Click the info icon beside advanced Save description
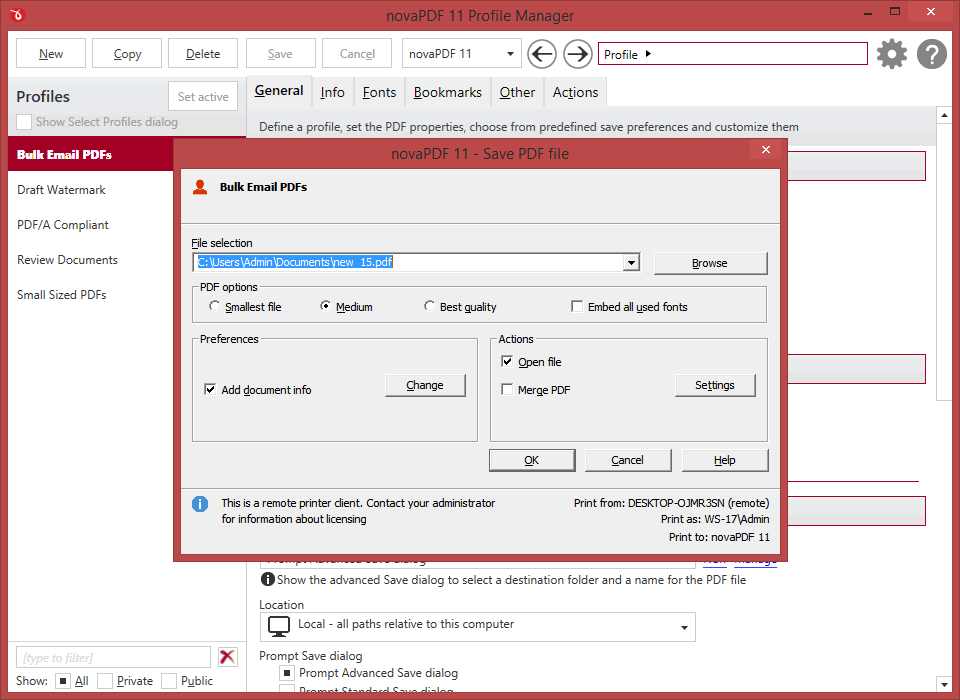The width and height of the screenshot is (960, 700). point(268,579)
